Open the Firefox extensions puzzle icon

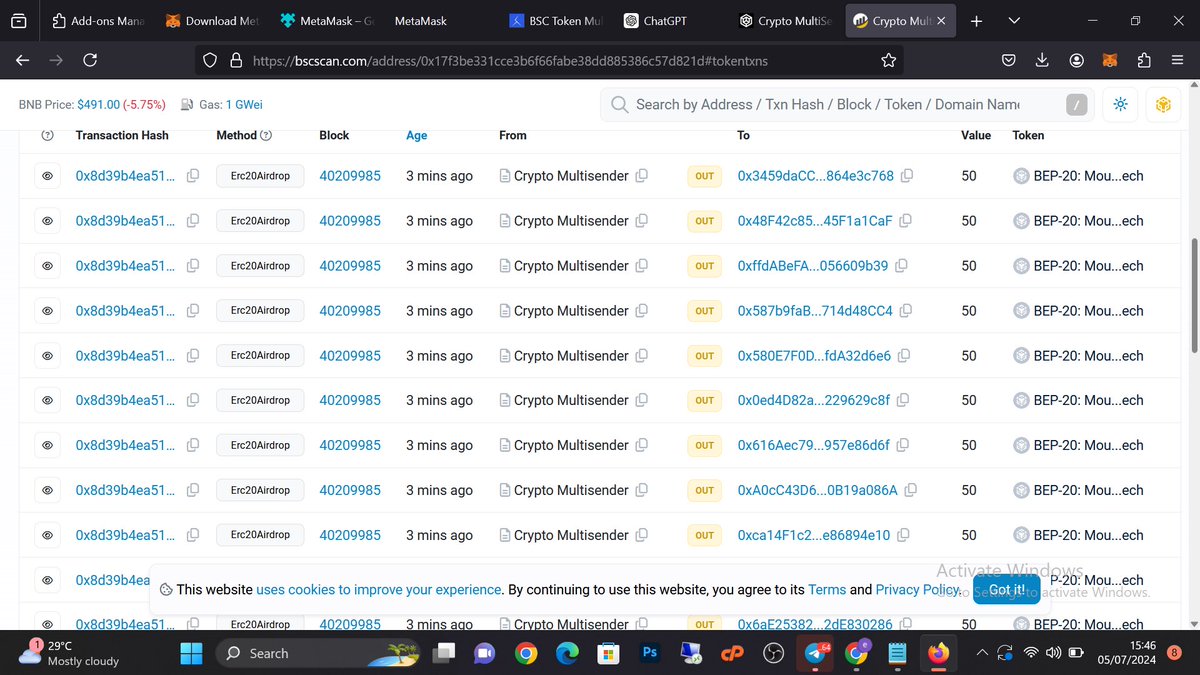pos(1144,61)
